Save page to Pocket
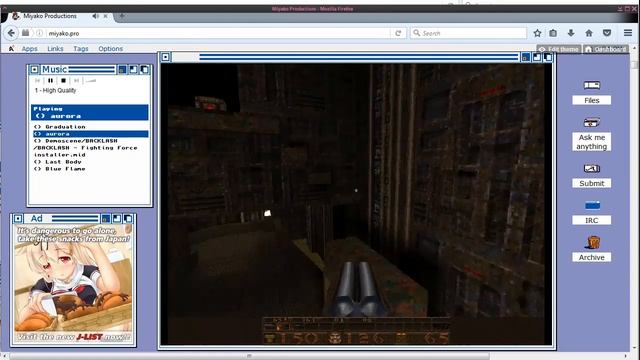640x360 pixels. tap(607, 33)
